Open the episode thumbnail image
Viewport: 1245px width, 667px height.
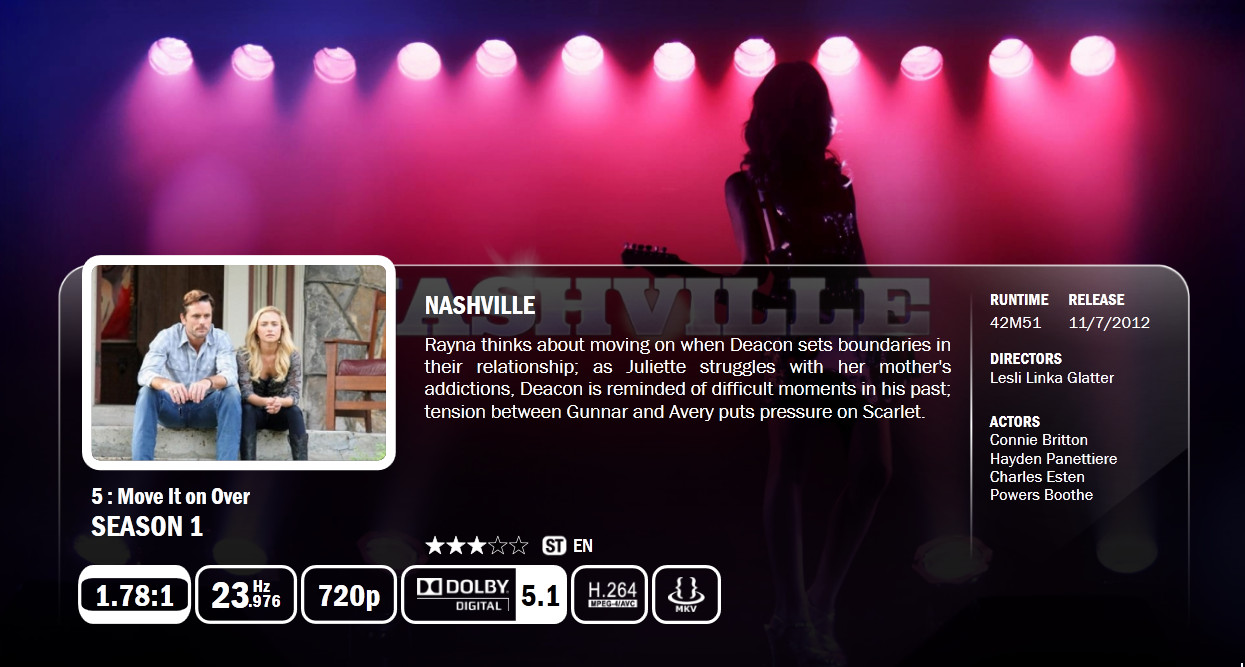(x=239, y=362)
